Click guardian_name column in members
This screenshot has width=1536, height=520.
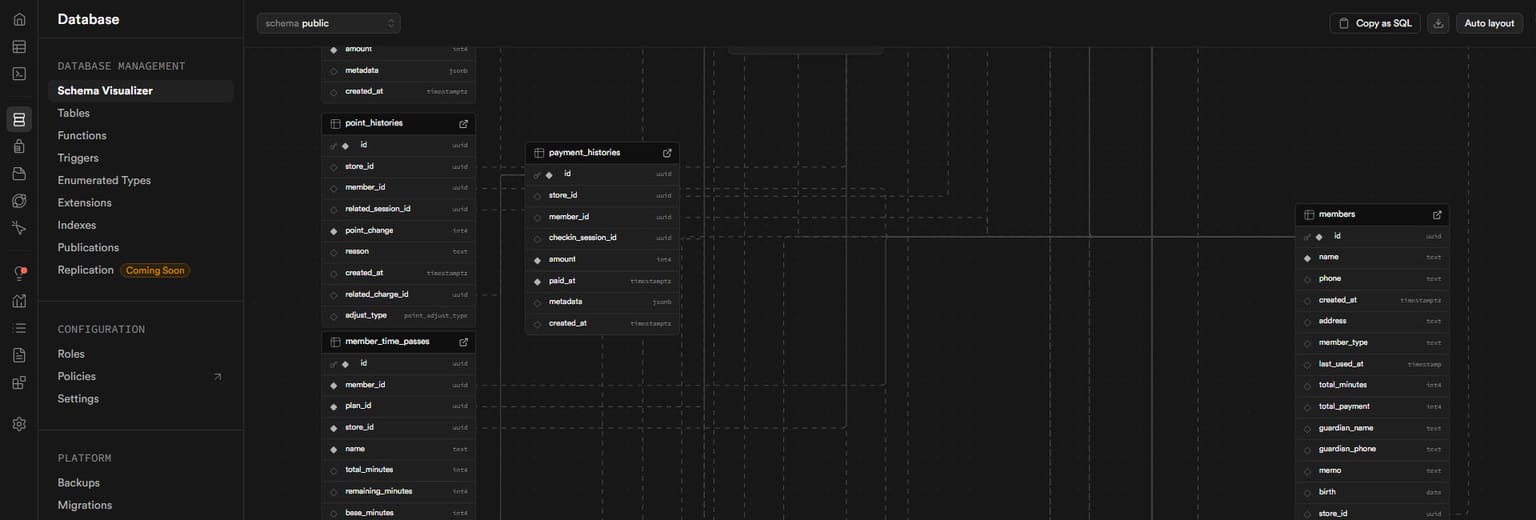pyautogui.click(x=1372, y=428)
